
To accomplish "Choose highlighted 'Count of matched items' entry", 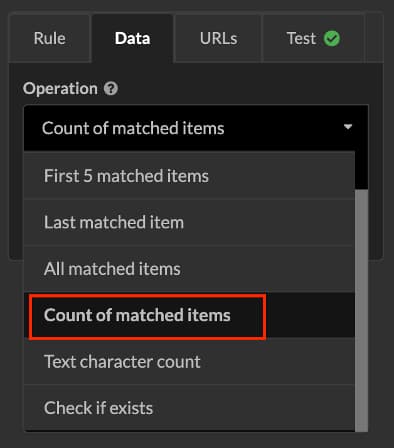I will click(x=137, y=315).
